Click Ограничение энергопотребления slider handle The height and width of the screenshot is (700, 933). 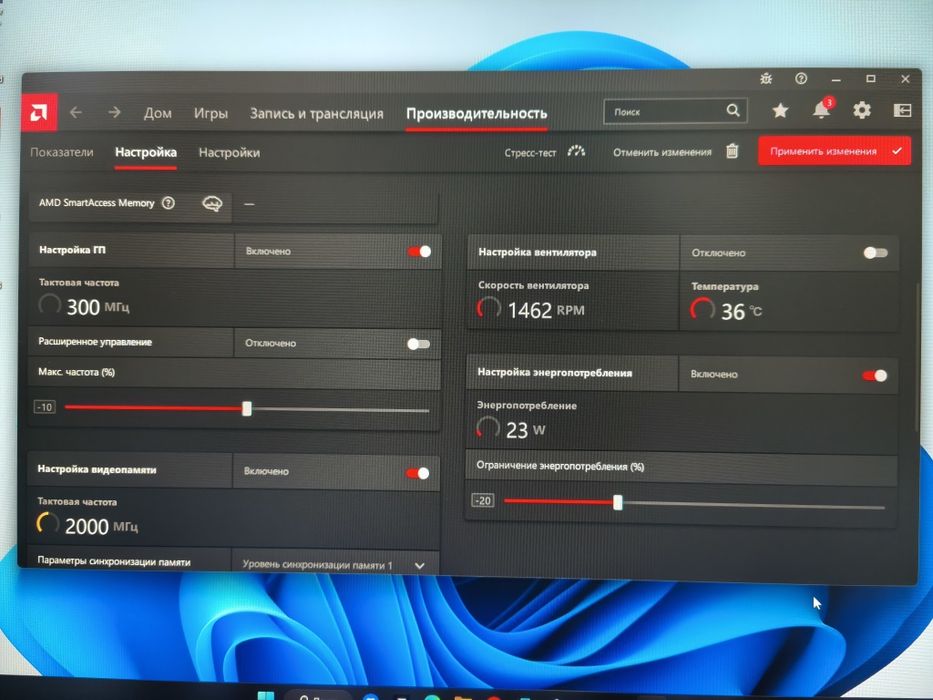point(618,502)
